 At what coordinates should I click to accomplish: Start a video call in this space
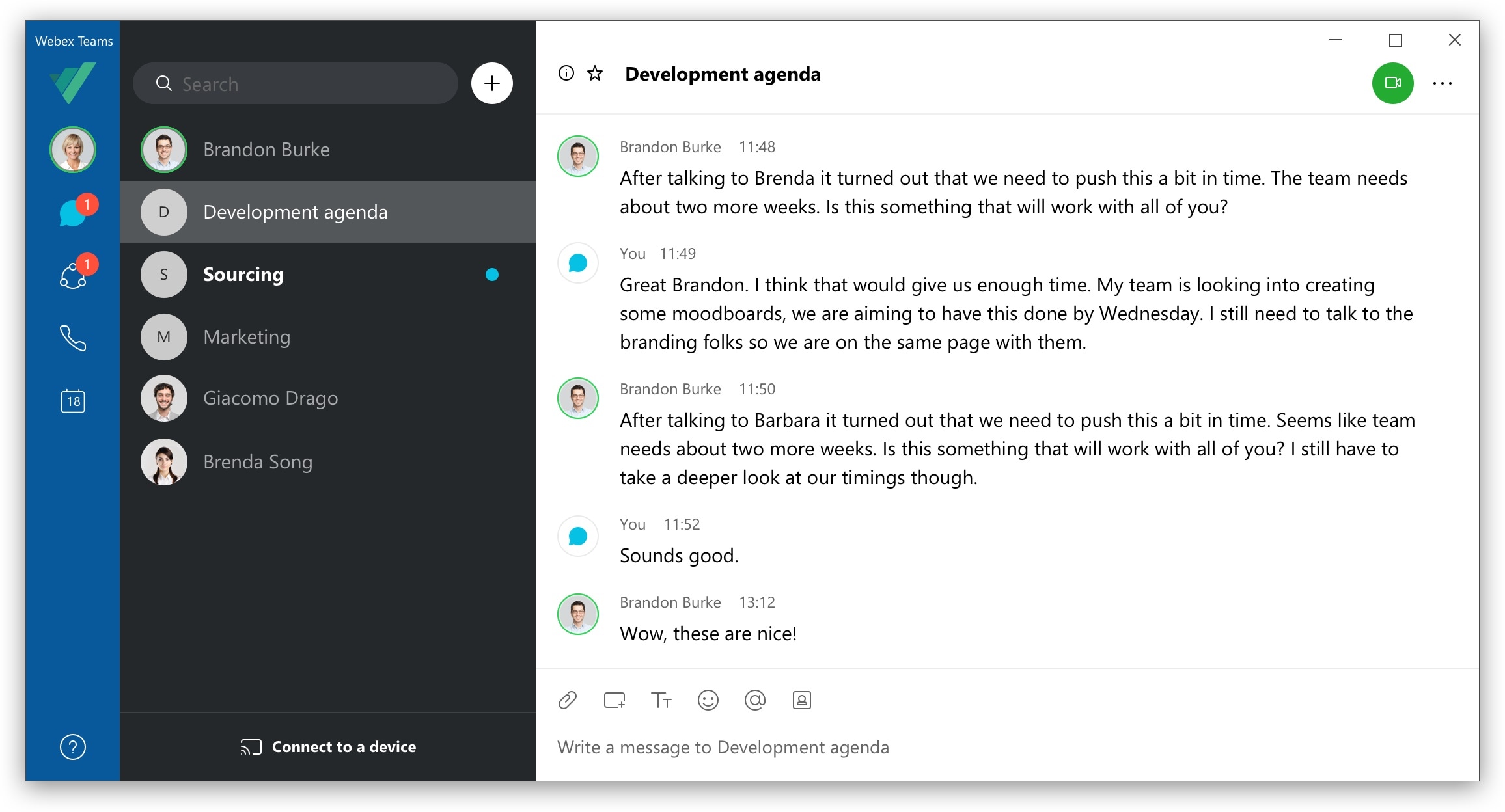(1392, 83)
